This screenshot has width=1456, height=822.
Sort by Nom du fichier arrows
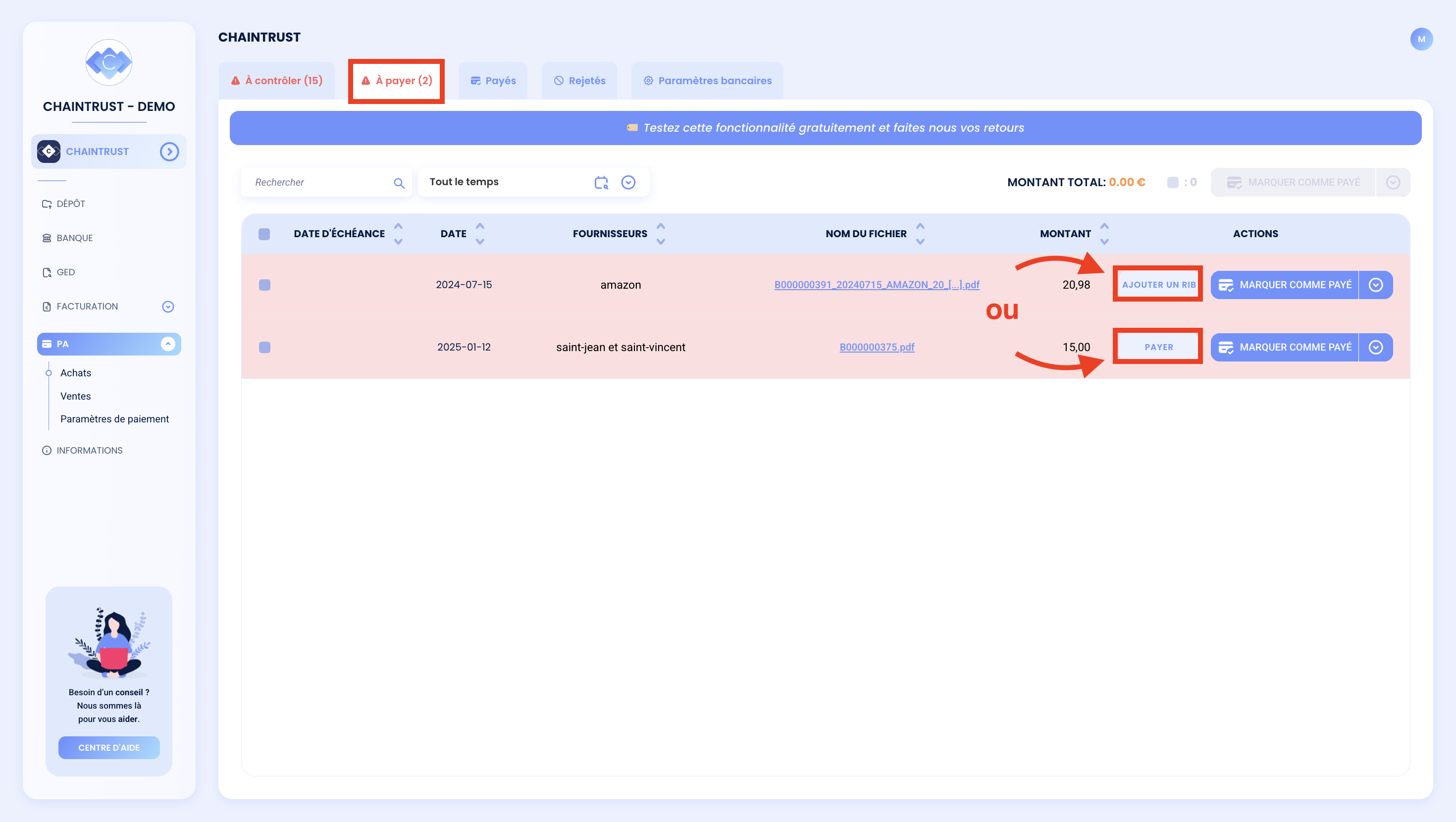pos(920,234)
